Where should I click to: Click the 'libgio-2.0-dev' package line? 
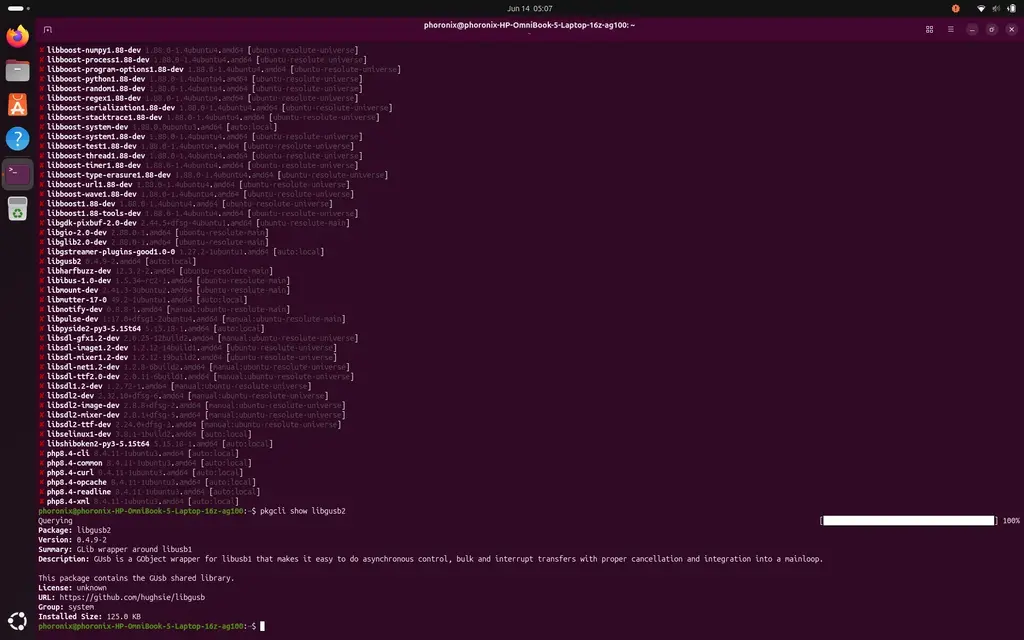pyautogui.click(x=153, y=232)
